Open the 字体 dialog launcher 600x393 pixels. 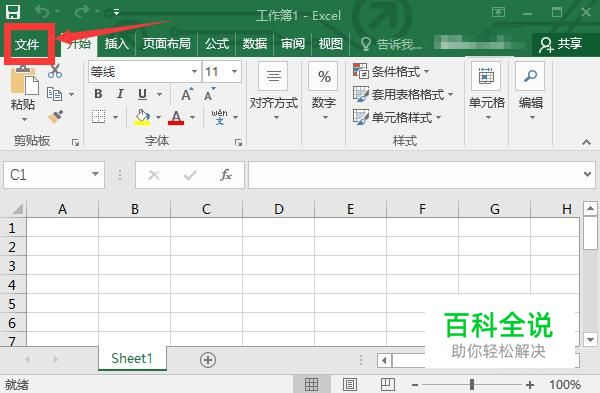coord(239,143)
